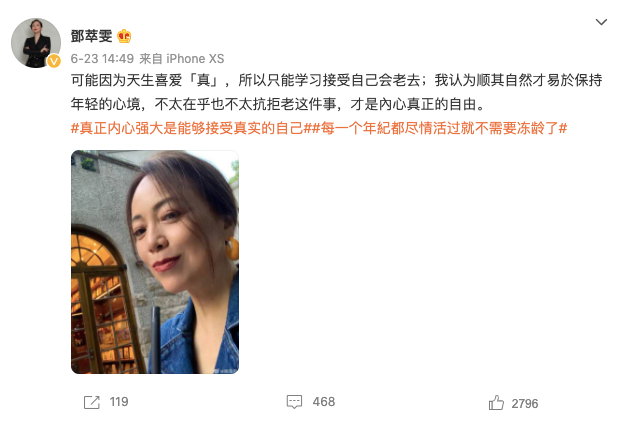Image resolution: width=628 pixels, height=421 pixels.
Task: Open the post options chevron menu
Action: (x=601, y=22)
